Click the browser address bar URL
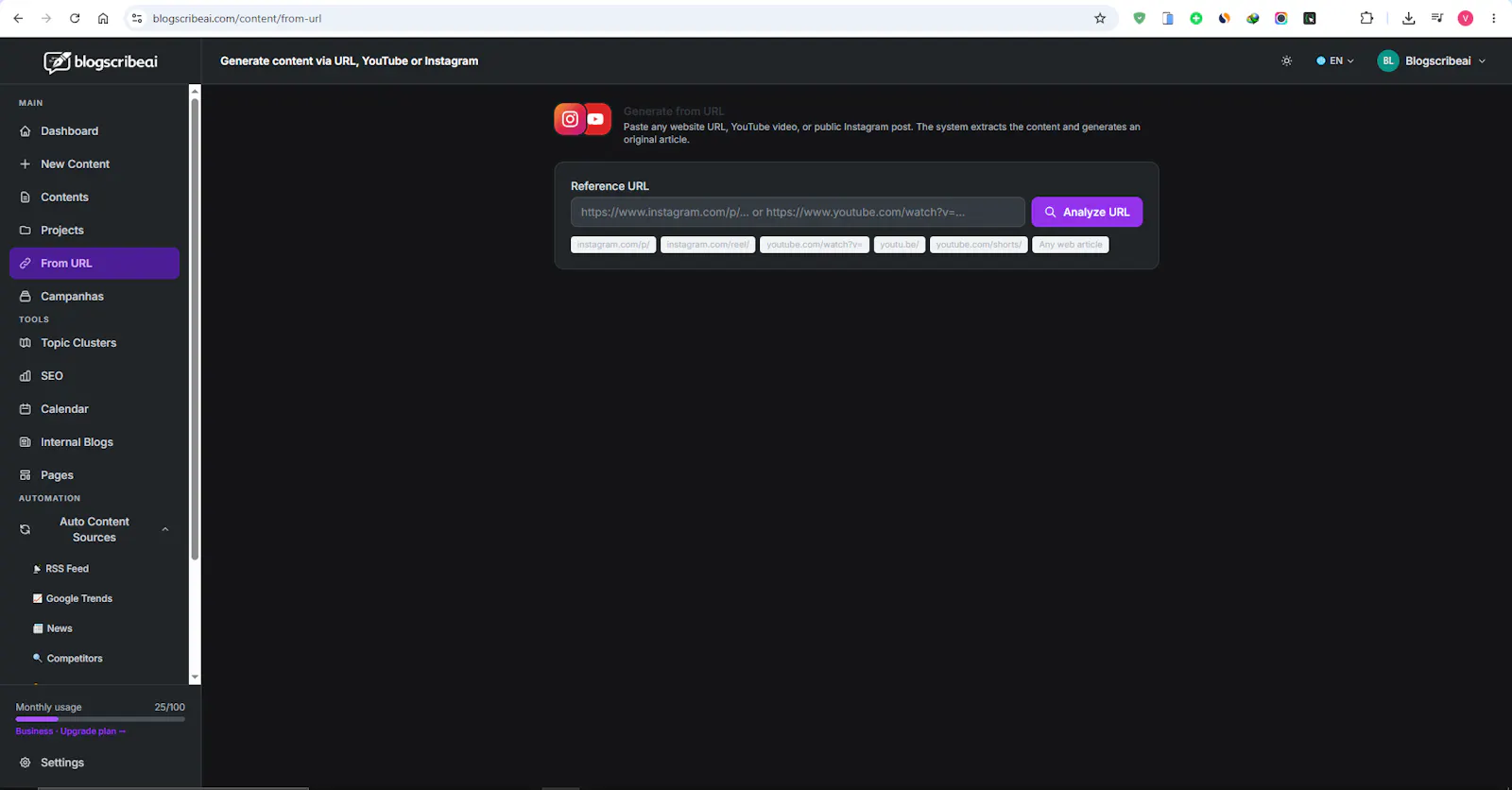Viewport: 1512px width, 790px height. point(237,18)
